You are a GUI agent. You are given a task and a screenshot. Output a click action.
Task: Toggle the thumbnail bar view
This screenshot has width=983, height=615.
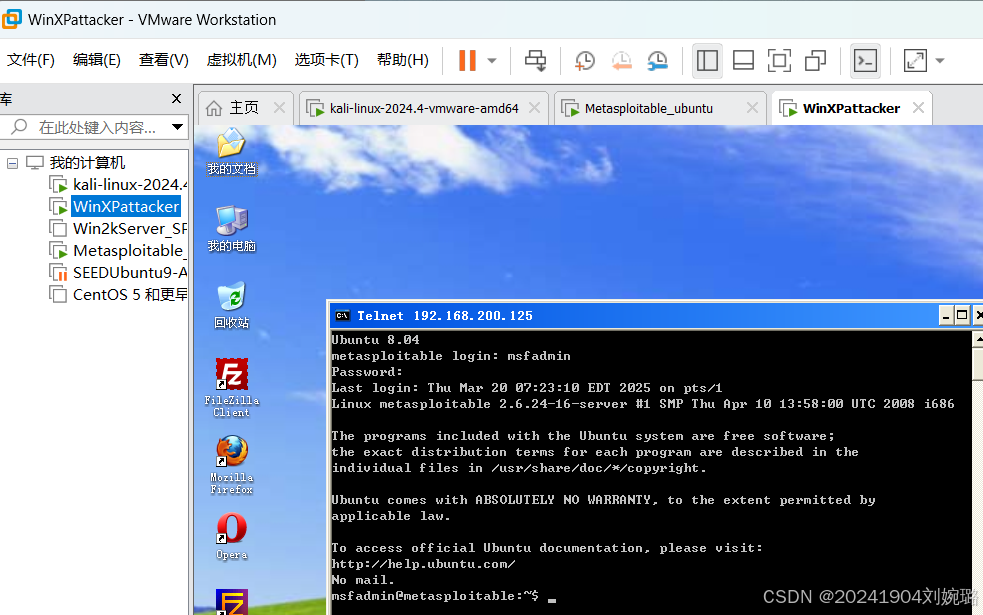tap(744, 61)
